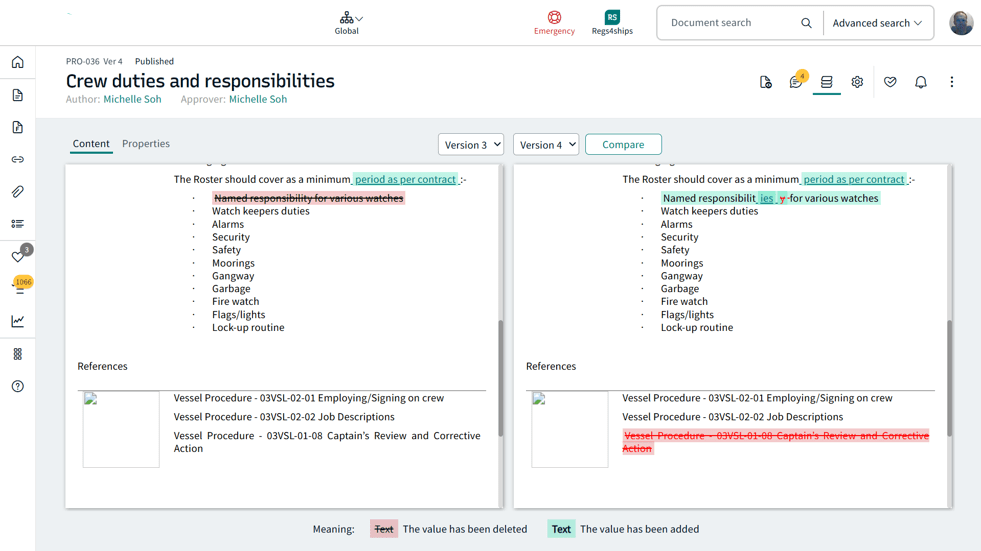981x551 pixels.
Task: Open analytics chart icon in sidebar
Action: [18, 321]
